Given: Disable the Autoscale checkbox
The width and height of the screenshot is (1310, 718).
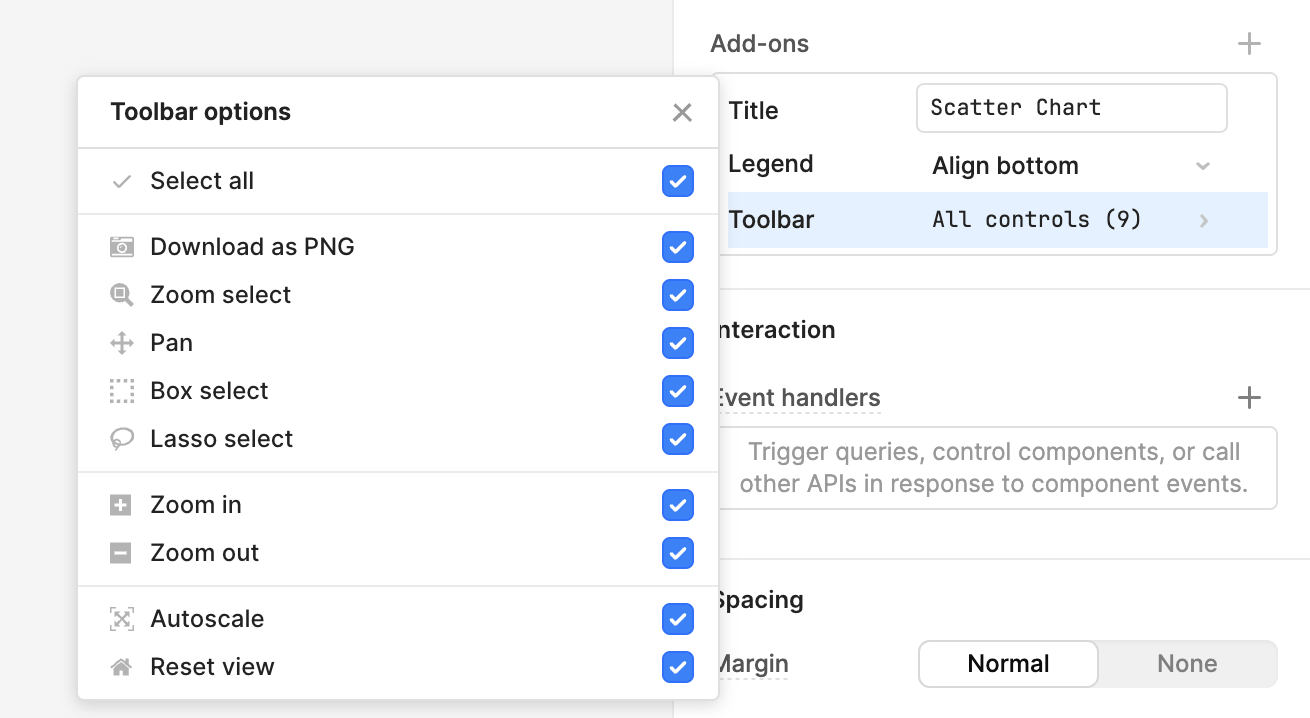Looking at the screenshot, I should 678,619.
